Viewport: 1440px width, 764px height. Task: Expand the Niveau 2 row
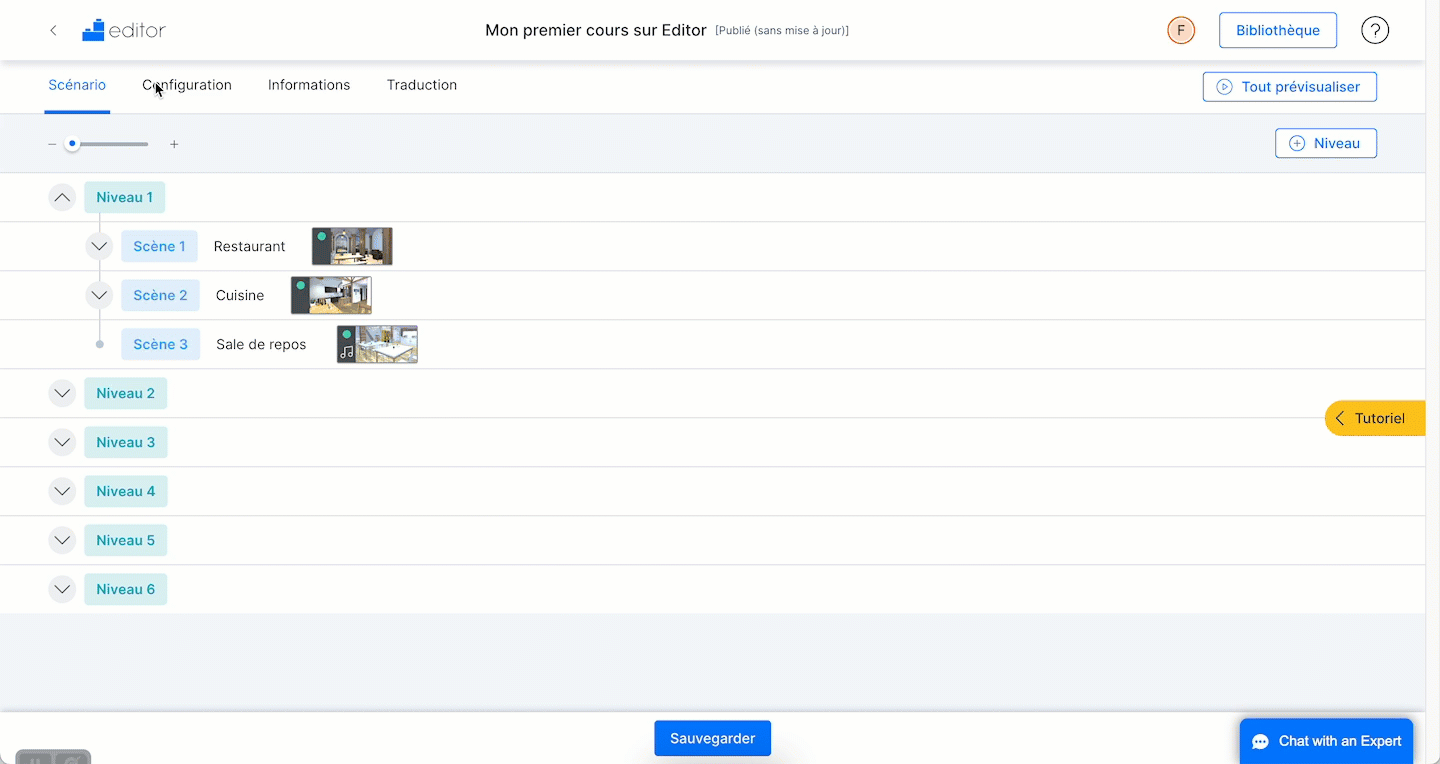point(62,393)
